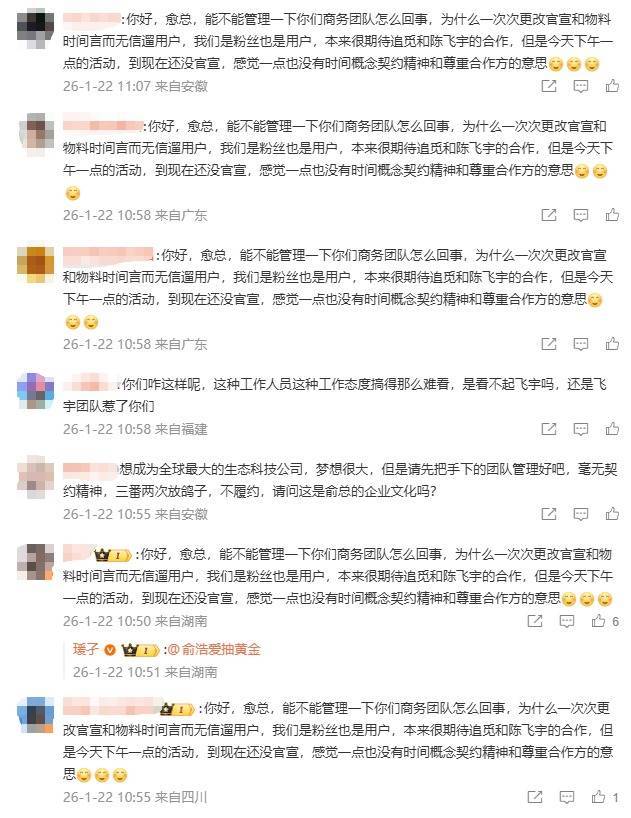Reply to the 10:58 comment from 福建
This screenshot has width=631, height=818.
coord(580,429)
